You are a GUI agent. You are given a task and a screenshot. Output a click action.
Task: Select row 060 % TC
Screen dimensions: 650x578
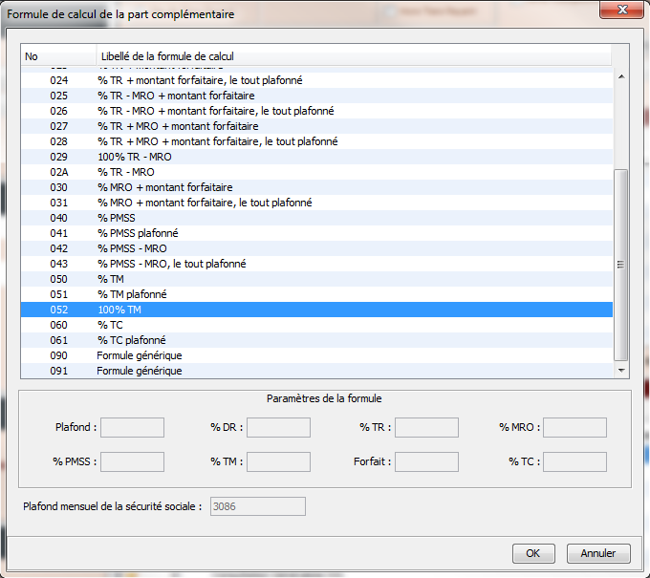point(110,325)
